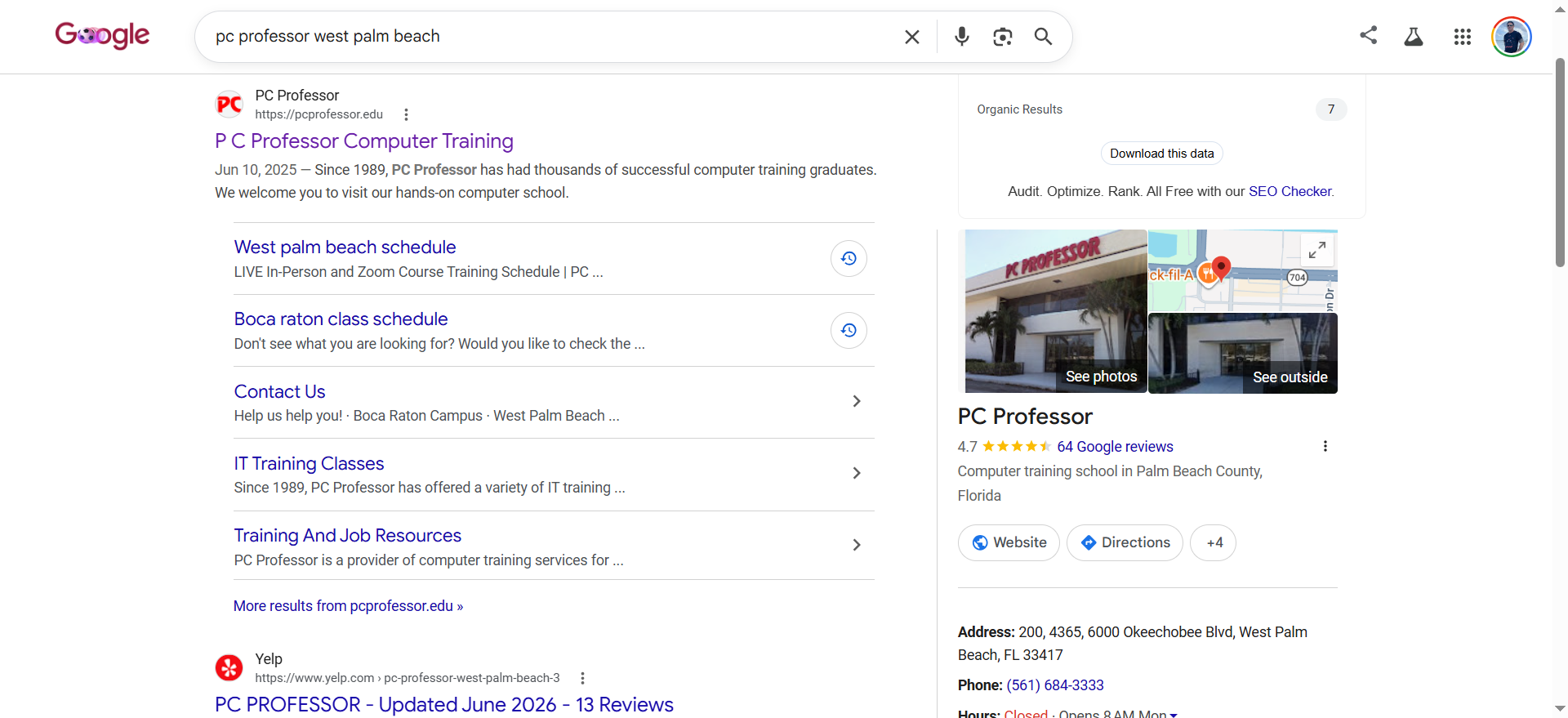This screenshot has height=718, width=1568.
Task: Click history icon beside West palm beach schedule
Action: (x=849, y=258)
